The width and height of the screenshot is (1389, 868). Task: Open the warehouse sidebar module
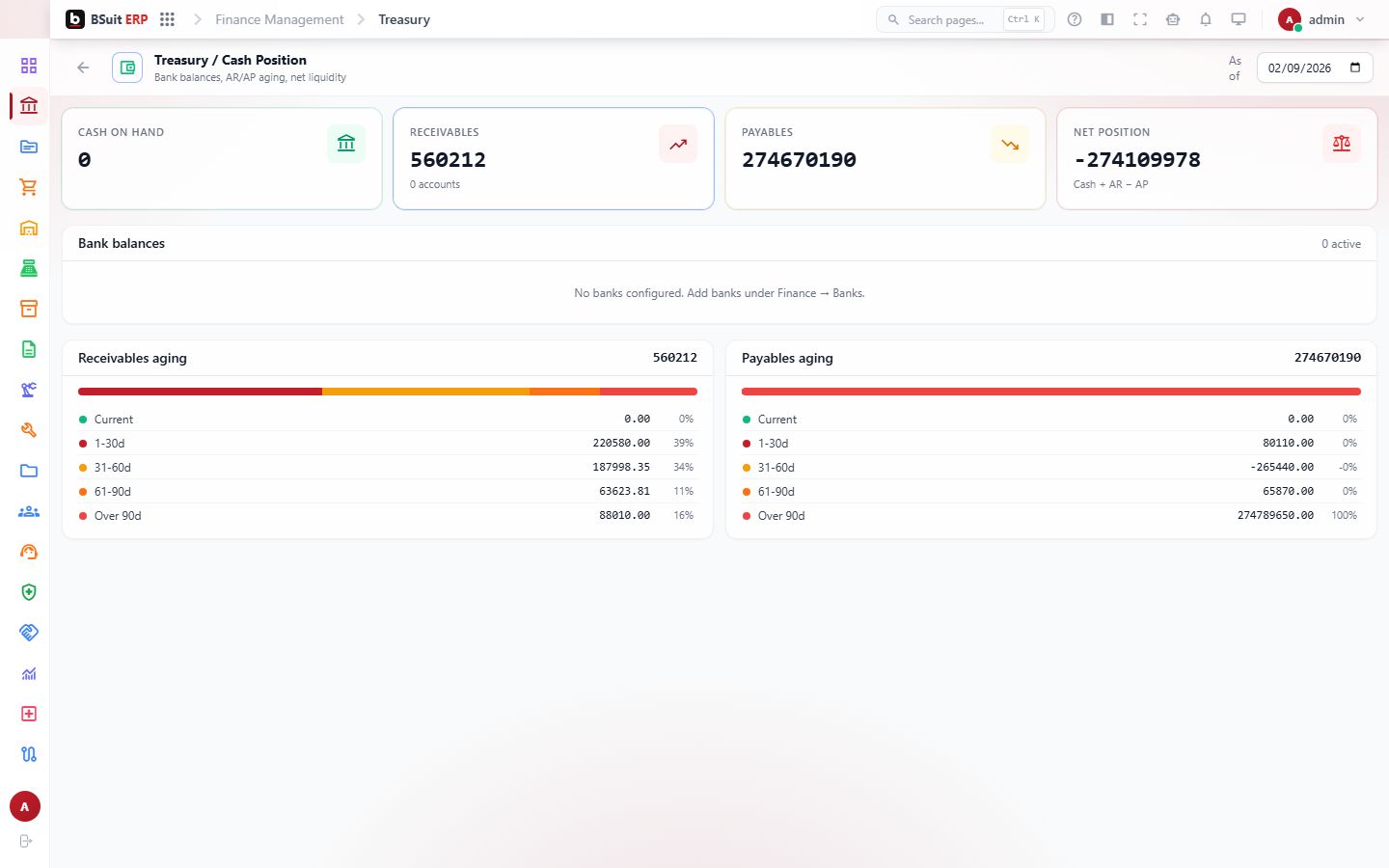pyautogui.click(x=29, y=228)
